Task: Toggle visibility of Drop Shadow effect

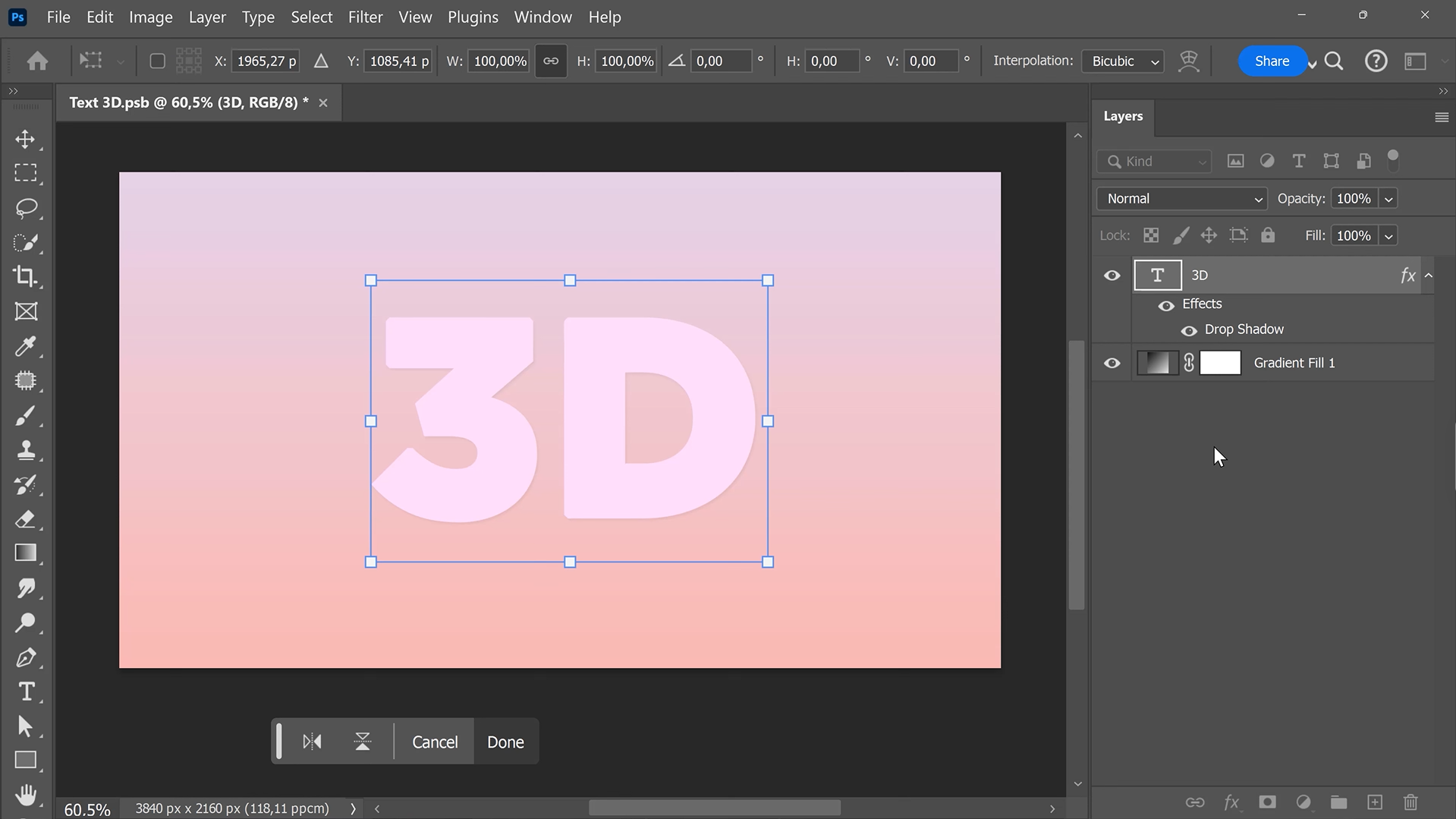Action: (1189, 330)
